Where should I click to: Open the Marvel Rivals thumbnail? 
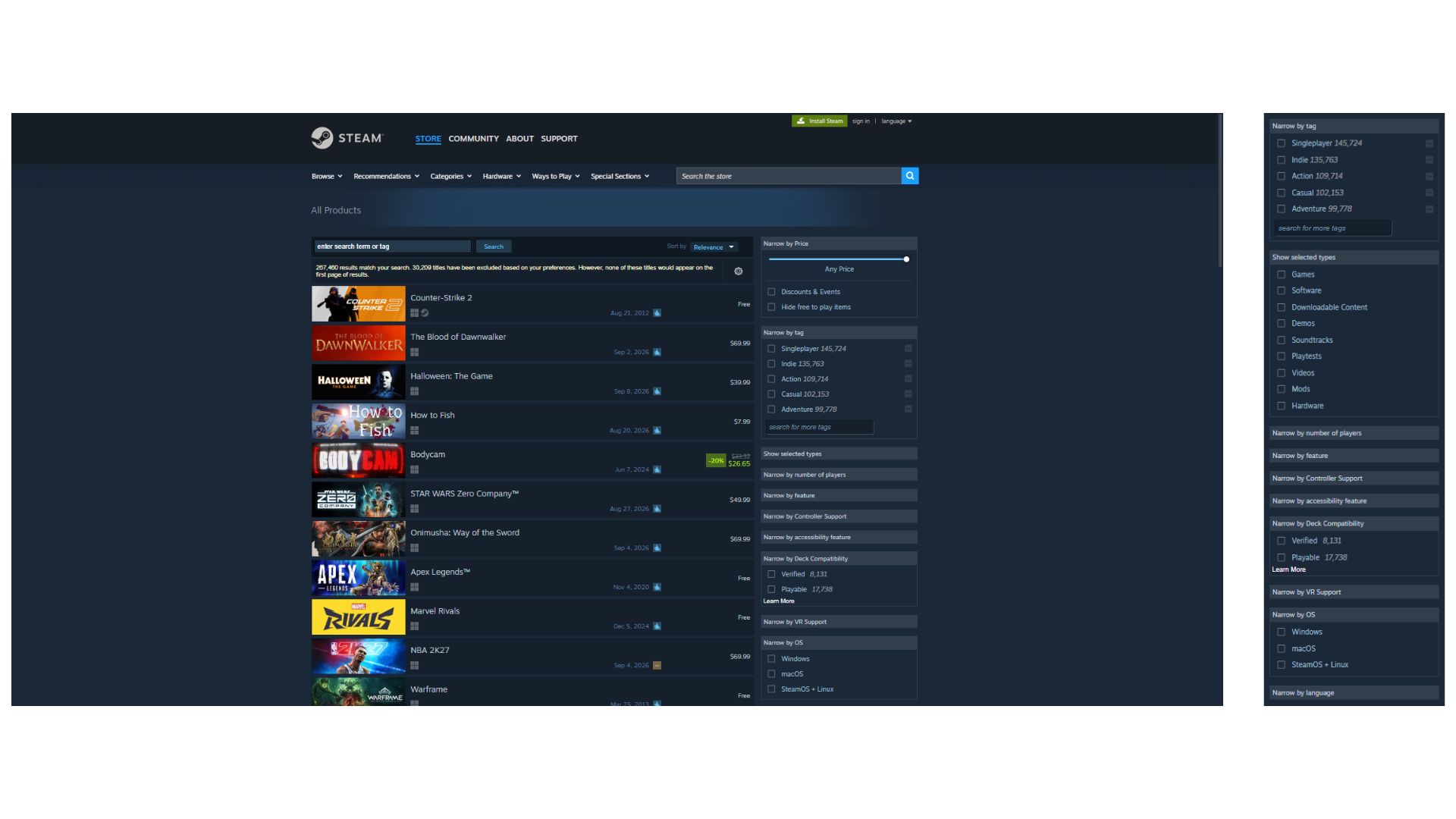coord(359,617)
